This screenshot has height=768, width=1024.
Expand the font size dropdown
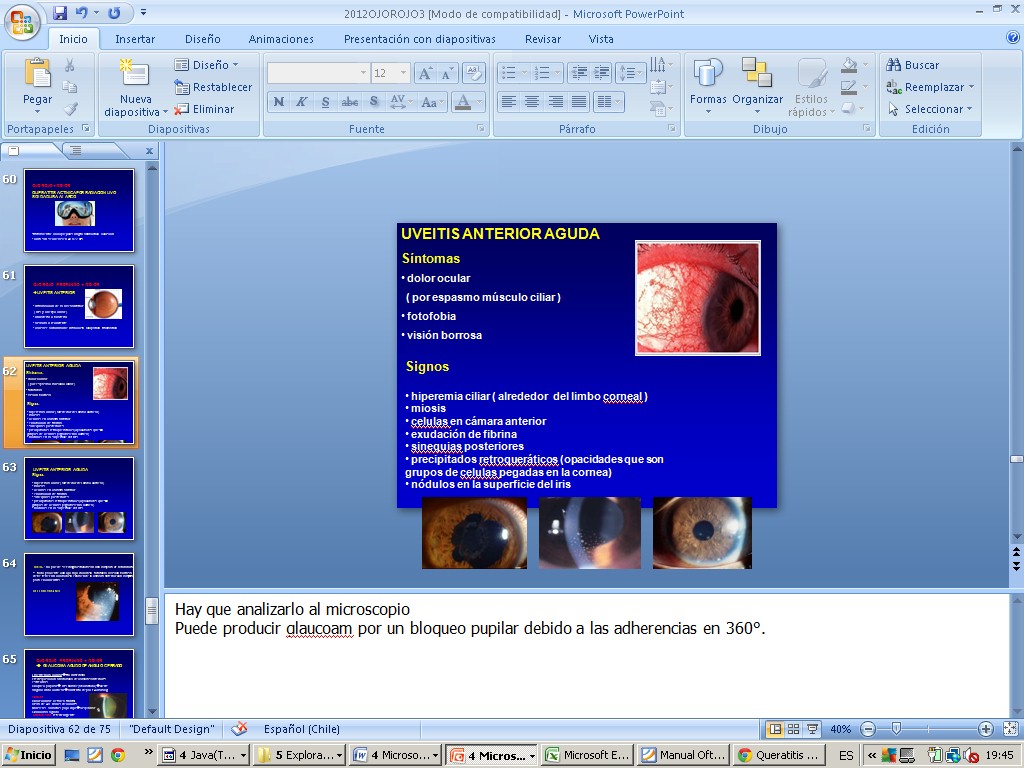point(403,73)
